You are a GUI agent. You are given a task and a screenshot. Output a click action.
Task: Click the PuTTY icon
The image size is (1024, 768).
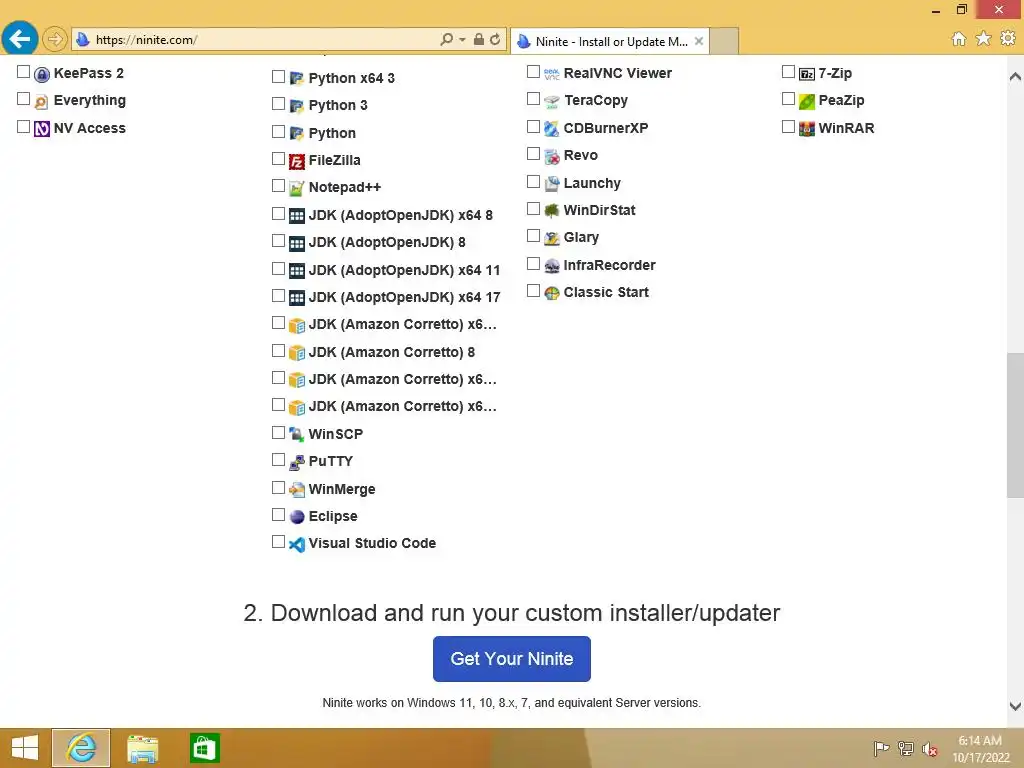pyautogui.click(x=296, y=462)
